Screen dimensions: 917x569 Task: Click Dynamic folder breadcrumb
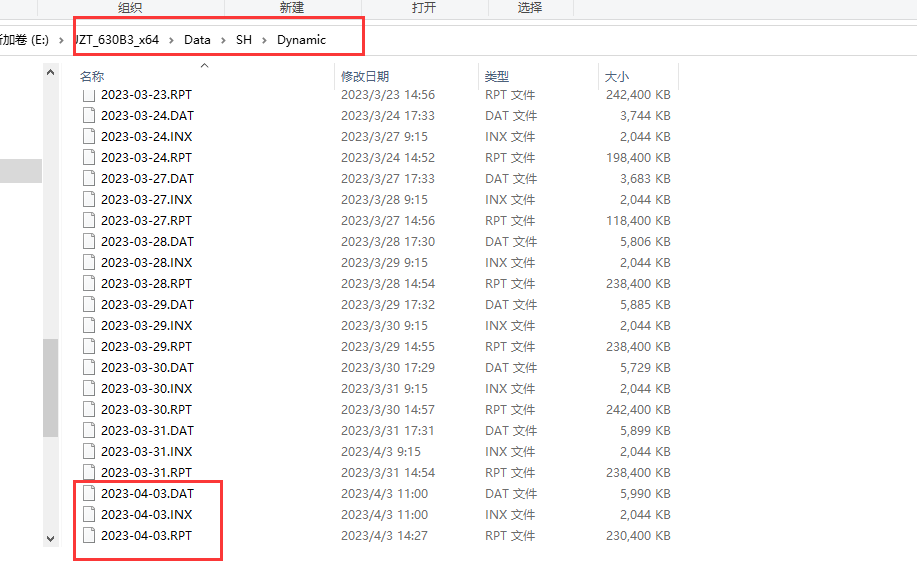[301, 40]
